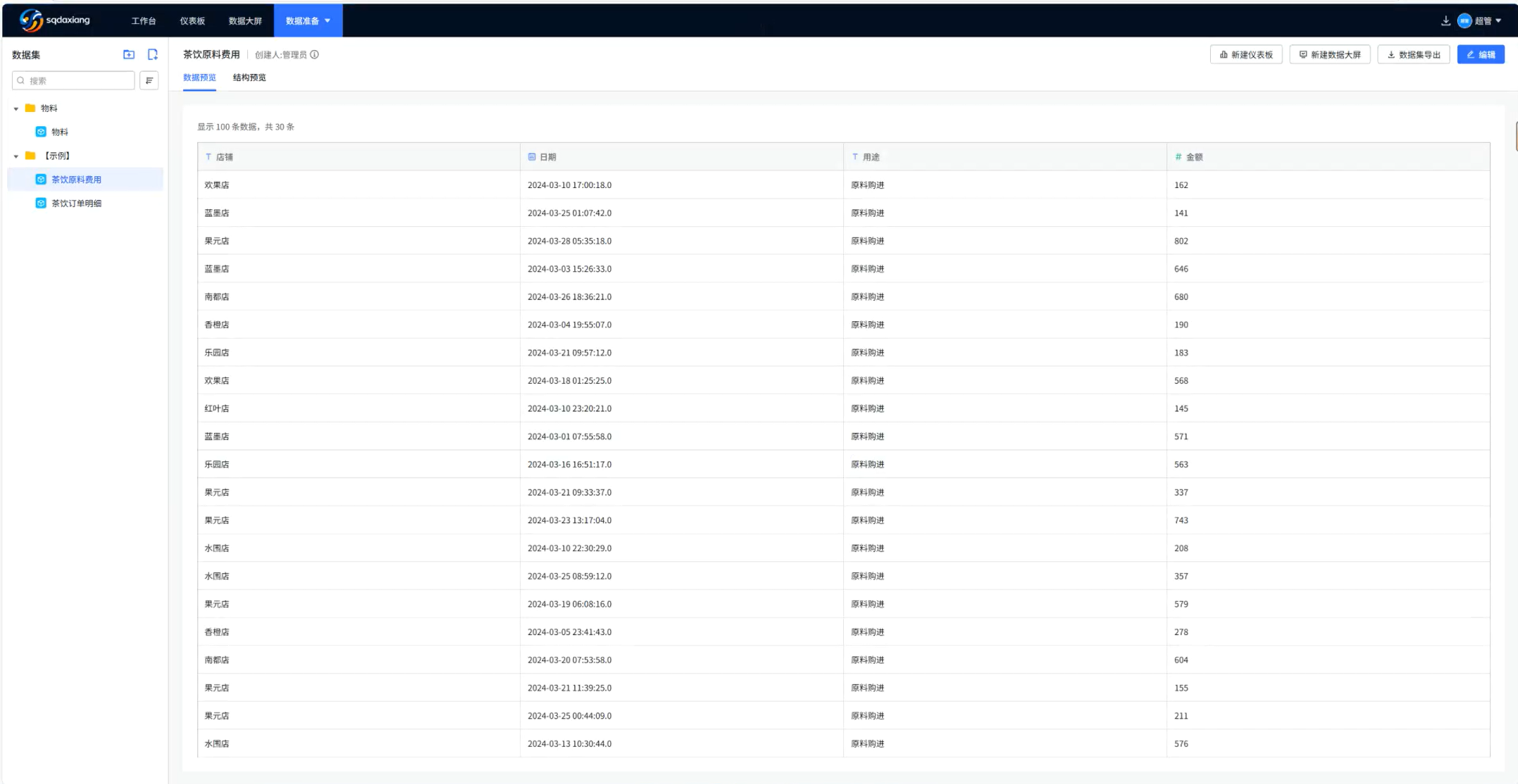Screen dimensions: 1518x784
Task: Click the 数据集导出 button
Action: tap(1413, 54)
